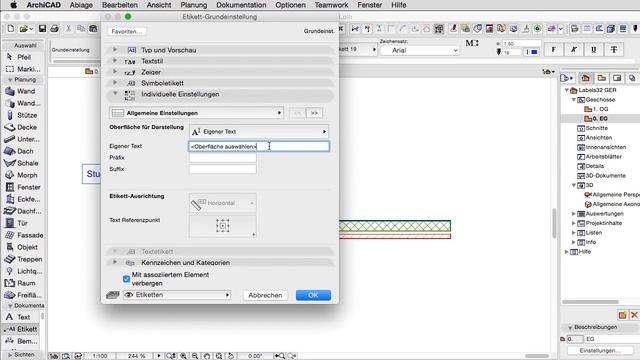Image resolution: width=640 pixels, height=360 pixels.
Task: Click the Suffix input field
Action: (222, 169)
